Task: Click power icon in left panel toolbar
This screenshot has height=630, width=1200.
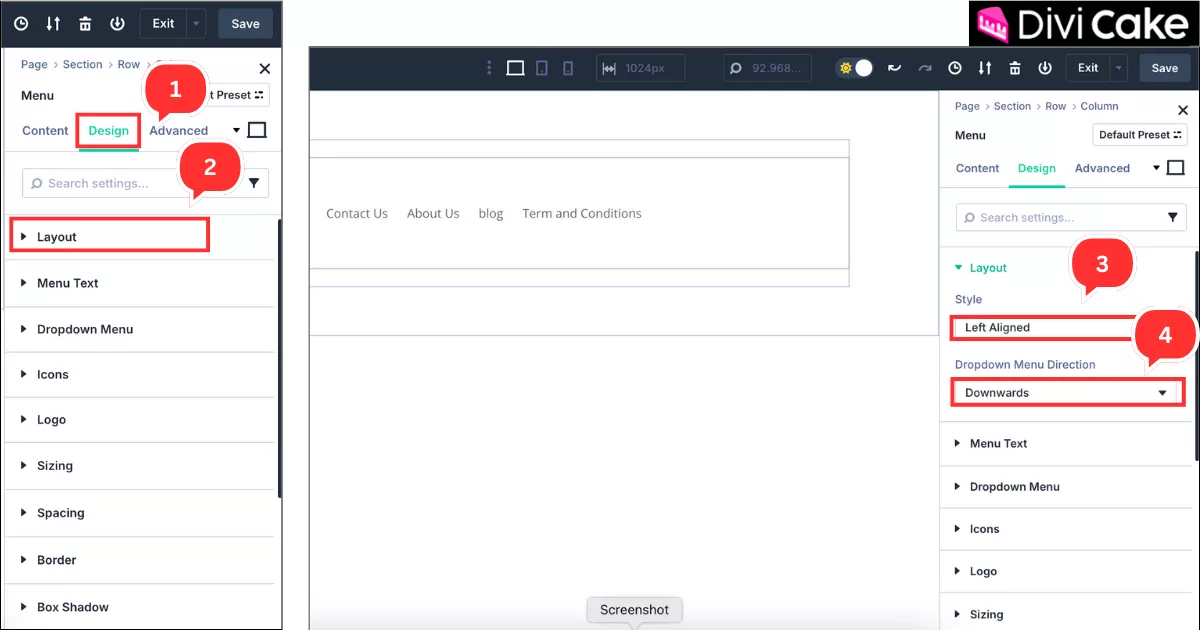Action: (117, 23)
